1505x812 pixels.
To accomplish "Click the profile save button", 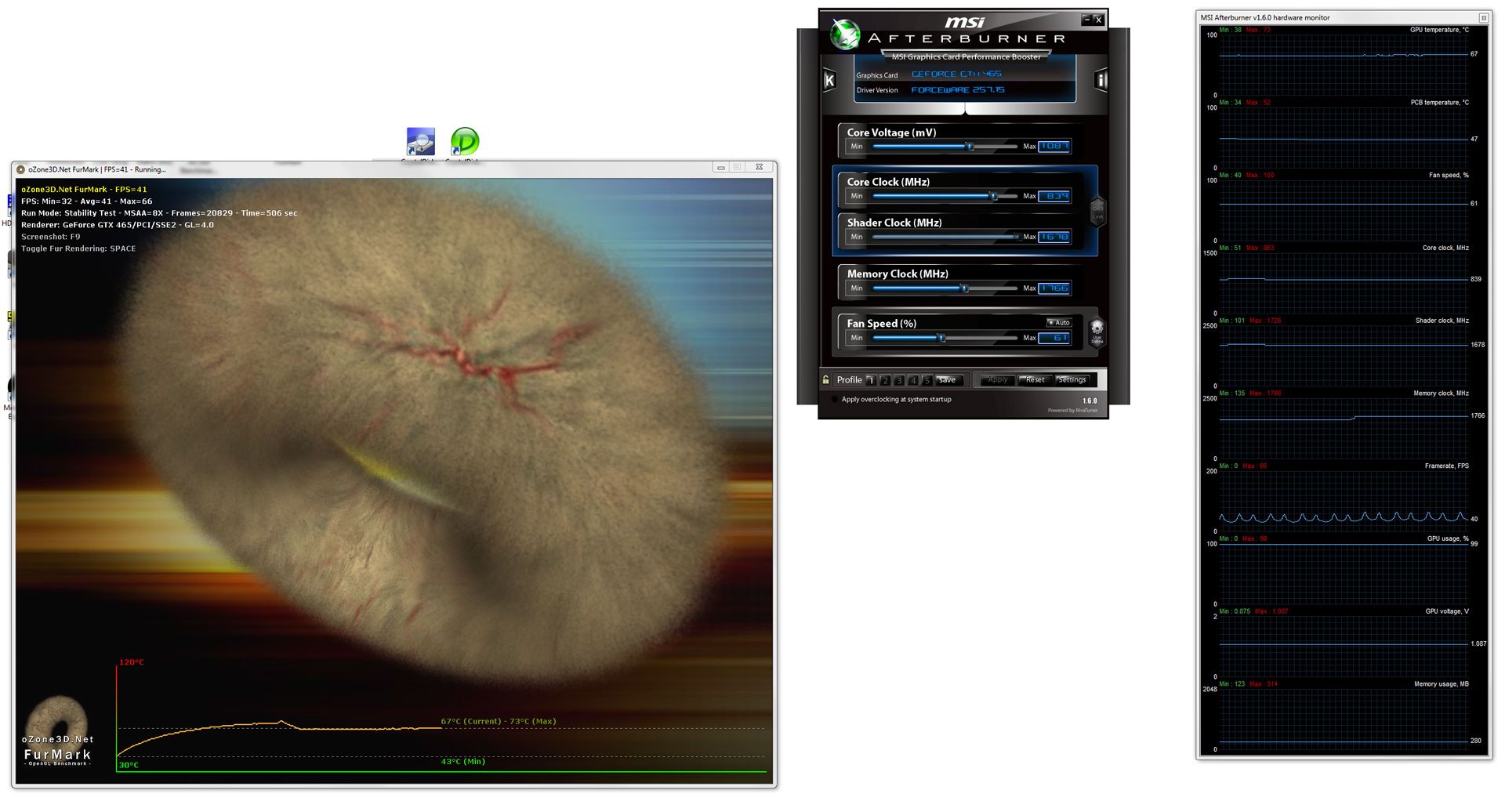I will click(x=948, y=380).
